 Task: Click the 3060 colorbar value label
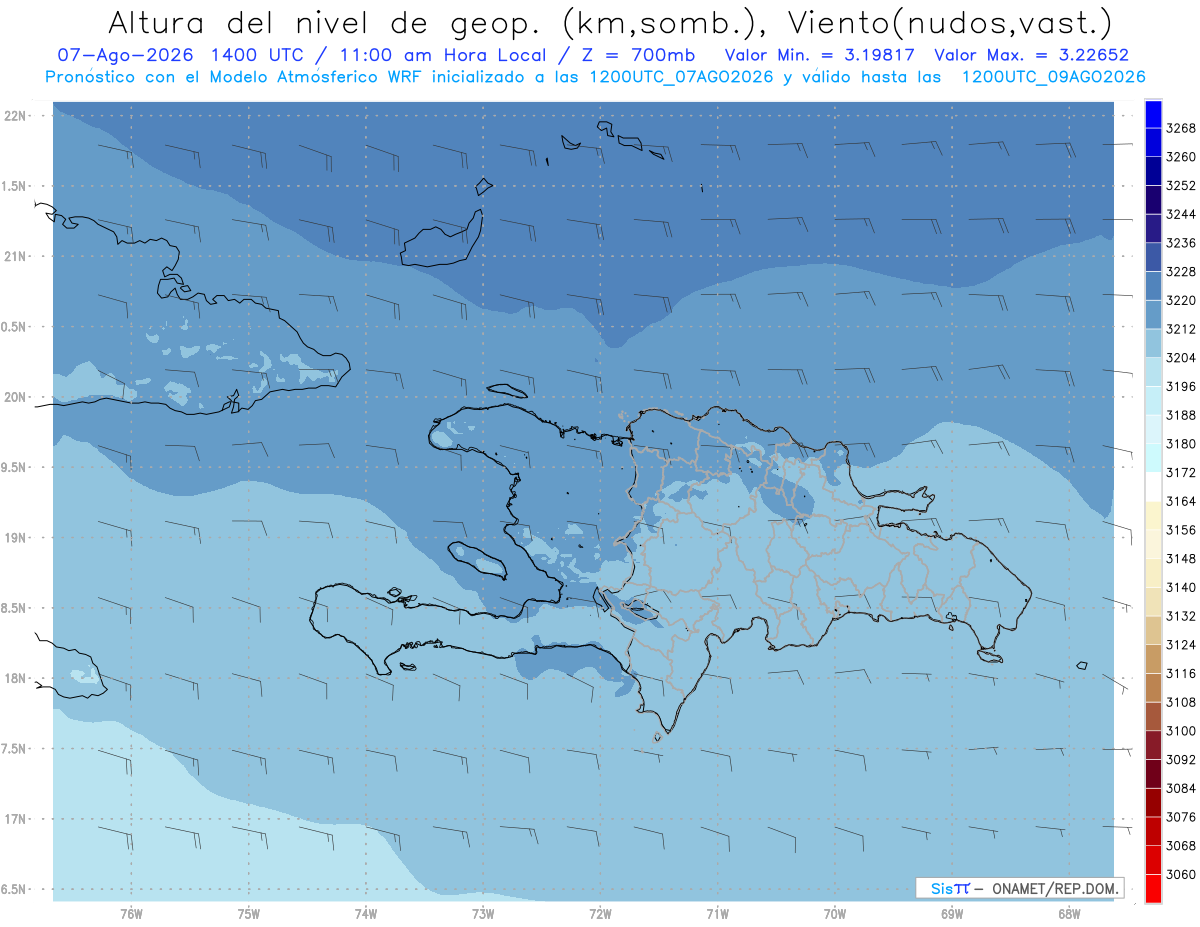click(1181, 874)
